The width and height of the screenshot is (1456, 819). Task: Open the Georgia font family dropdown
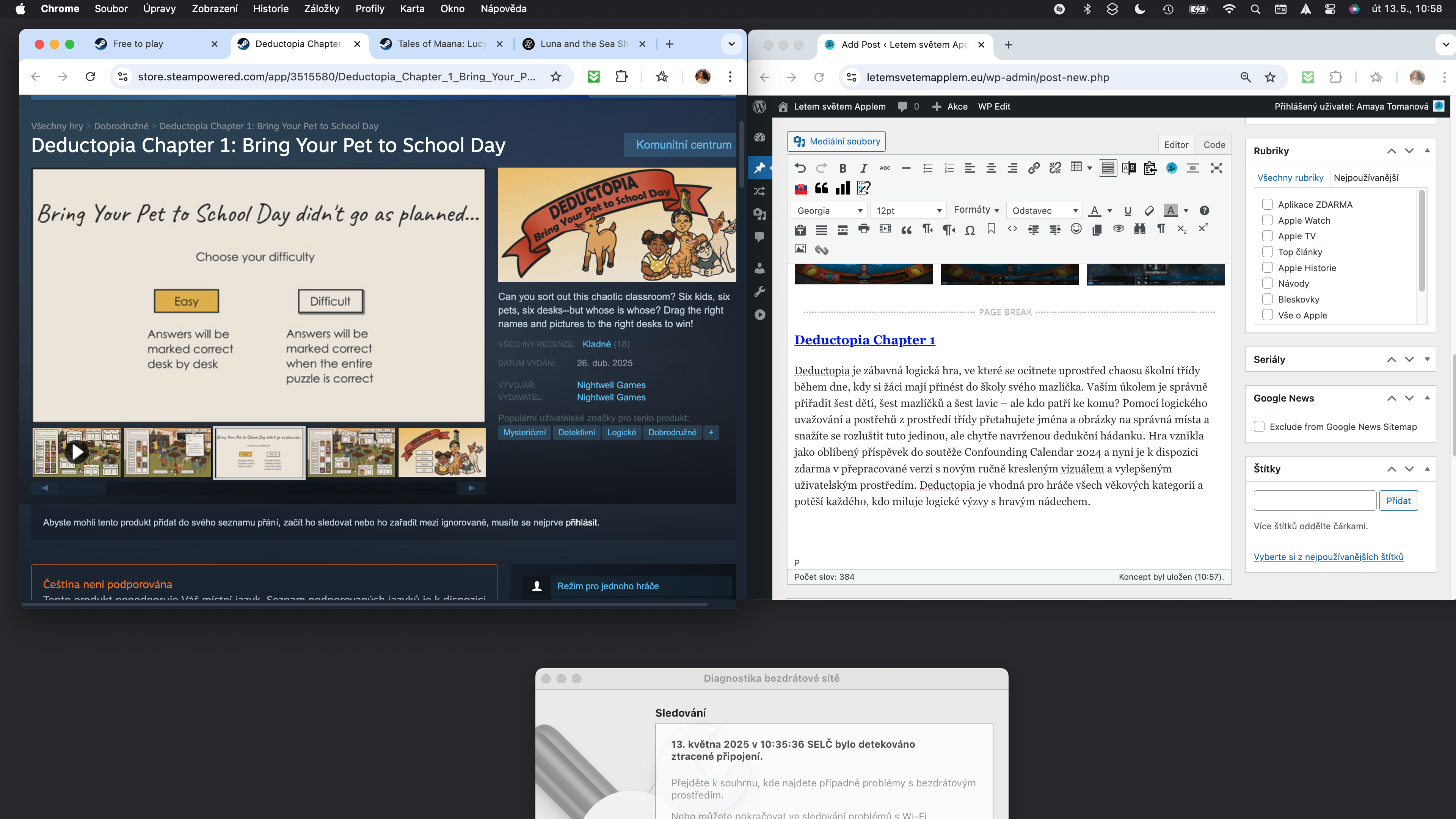point(829,211)
